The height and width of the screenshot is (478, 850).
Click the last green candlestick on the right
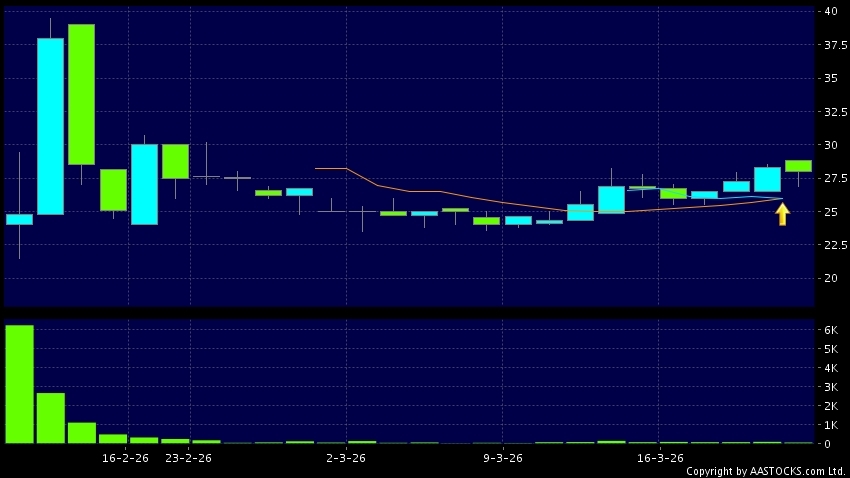(x=798, y=166)
